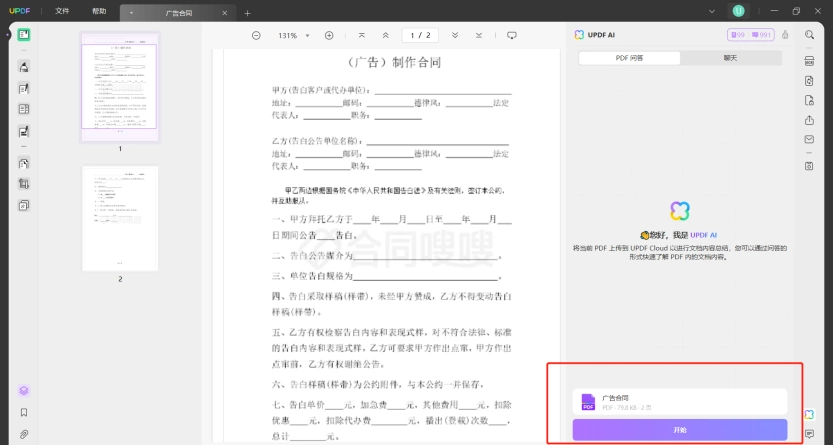Switch to the 聊天 tab

tap(730, 58)
